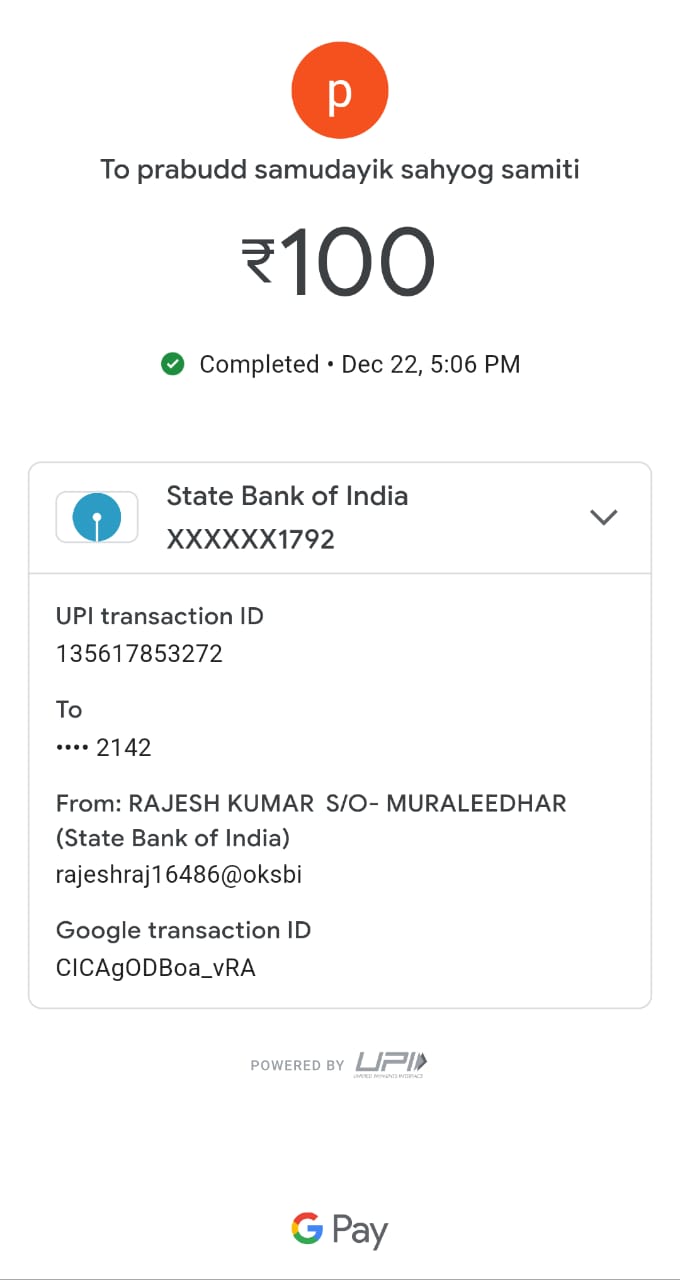Viewport: 680px width, 1280px height.
Task: Click the "UPI transaction ID" label
Action: pos(160,616)
